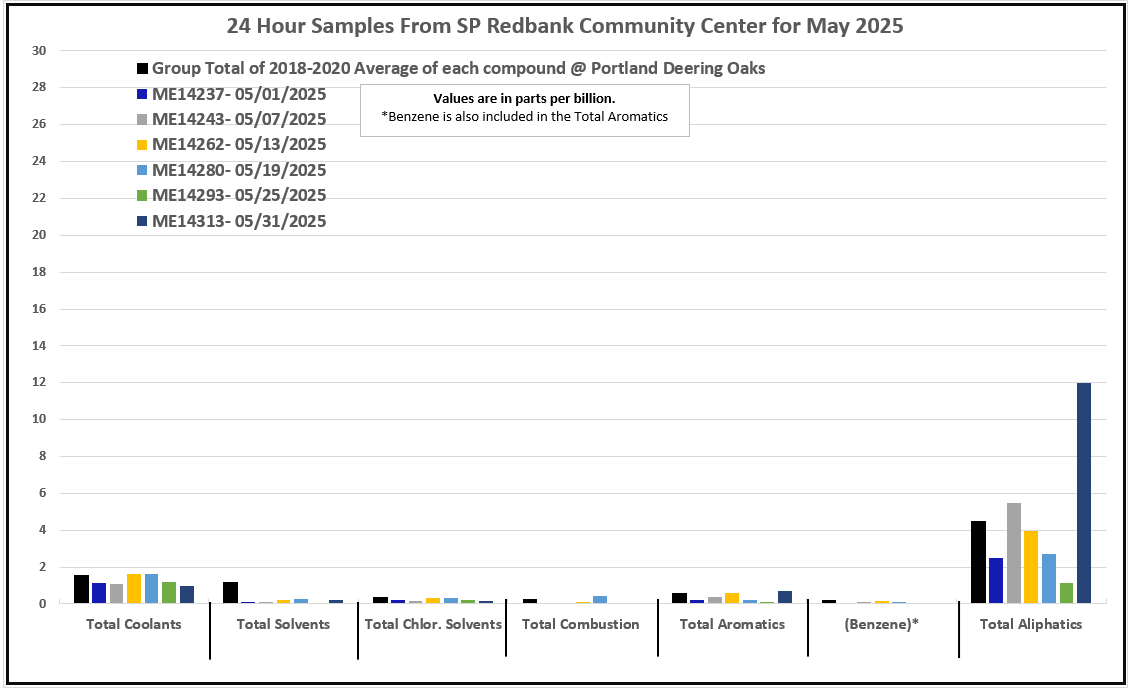Image resolution: width=1132 pixels, height=689 pixels.
Task: Select the 'Values are in parts per billion' note box
Action: point(524,108)
